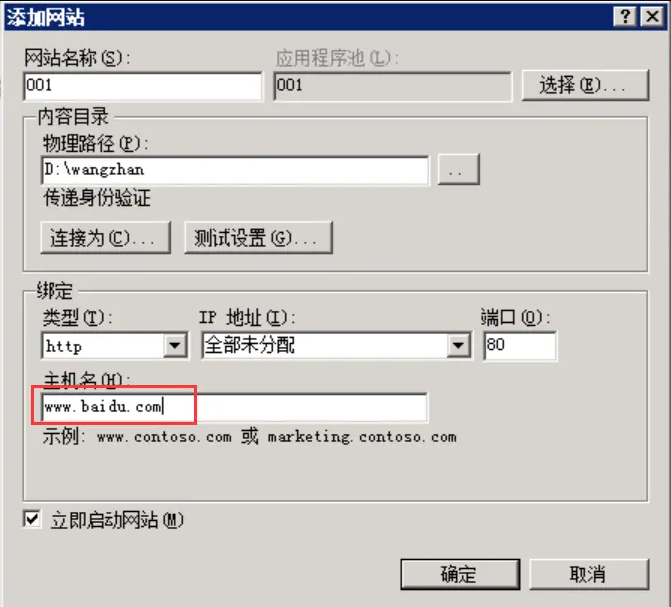
Task: Toggle the 立即启动网站(M) checkbox
Action: [32, 520]
